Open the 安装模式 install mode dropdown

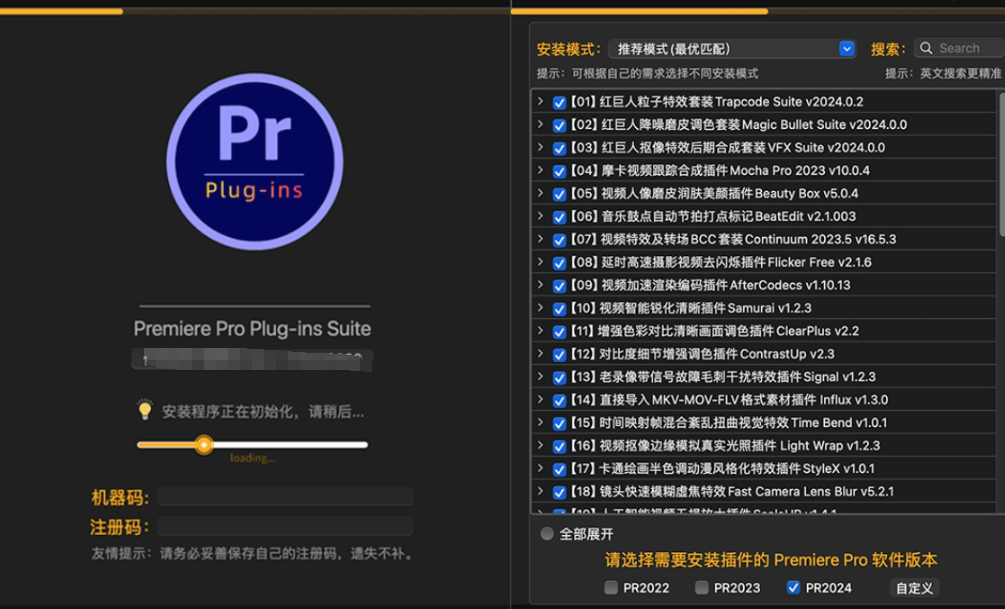pos(732,49)
